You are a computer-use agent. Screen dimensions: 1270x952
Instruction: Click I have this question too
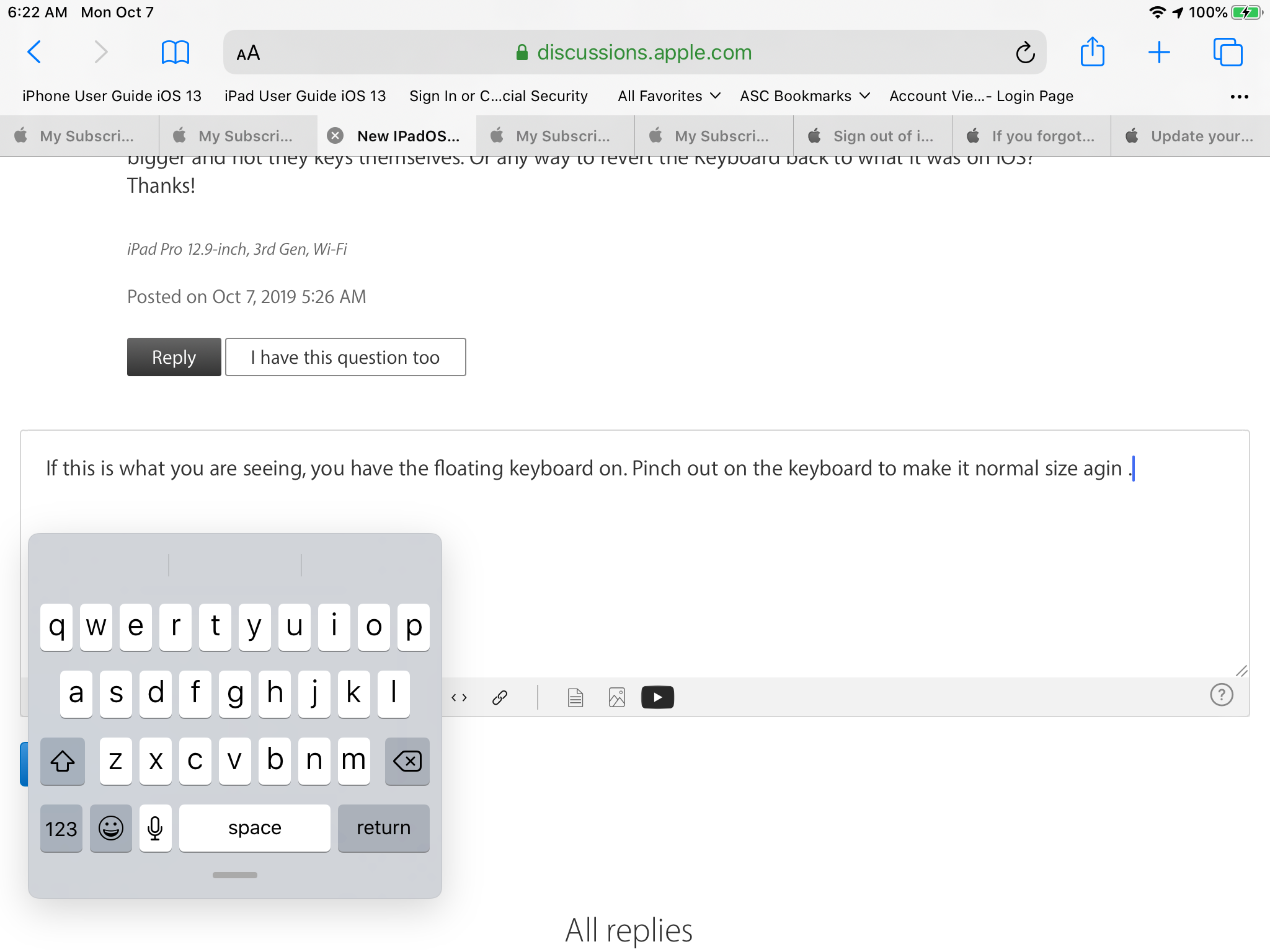click(345, 357)
